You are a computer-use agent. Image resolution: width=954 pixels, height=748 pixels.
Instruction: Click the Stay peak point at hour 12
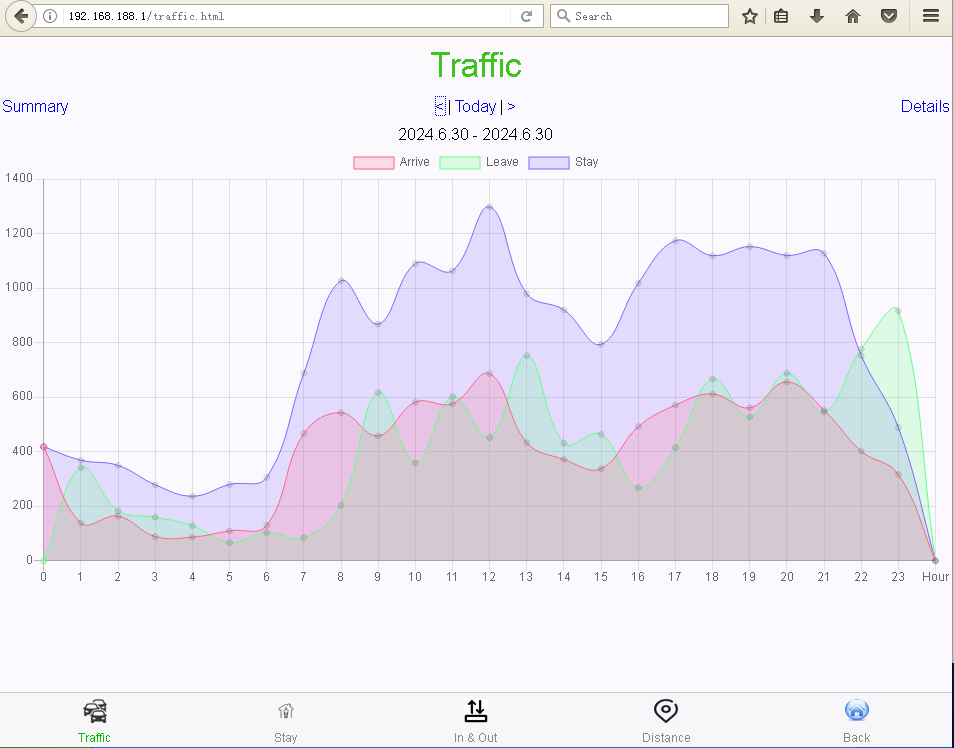tap(489, 207)
